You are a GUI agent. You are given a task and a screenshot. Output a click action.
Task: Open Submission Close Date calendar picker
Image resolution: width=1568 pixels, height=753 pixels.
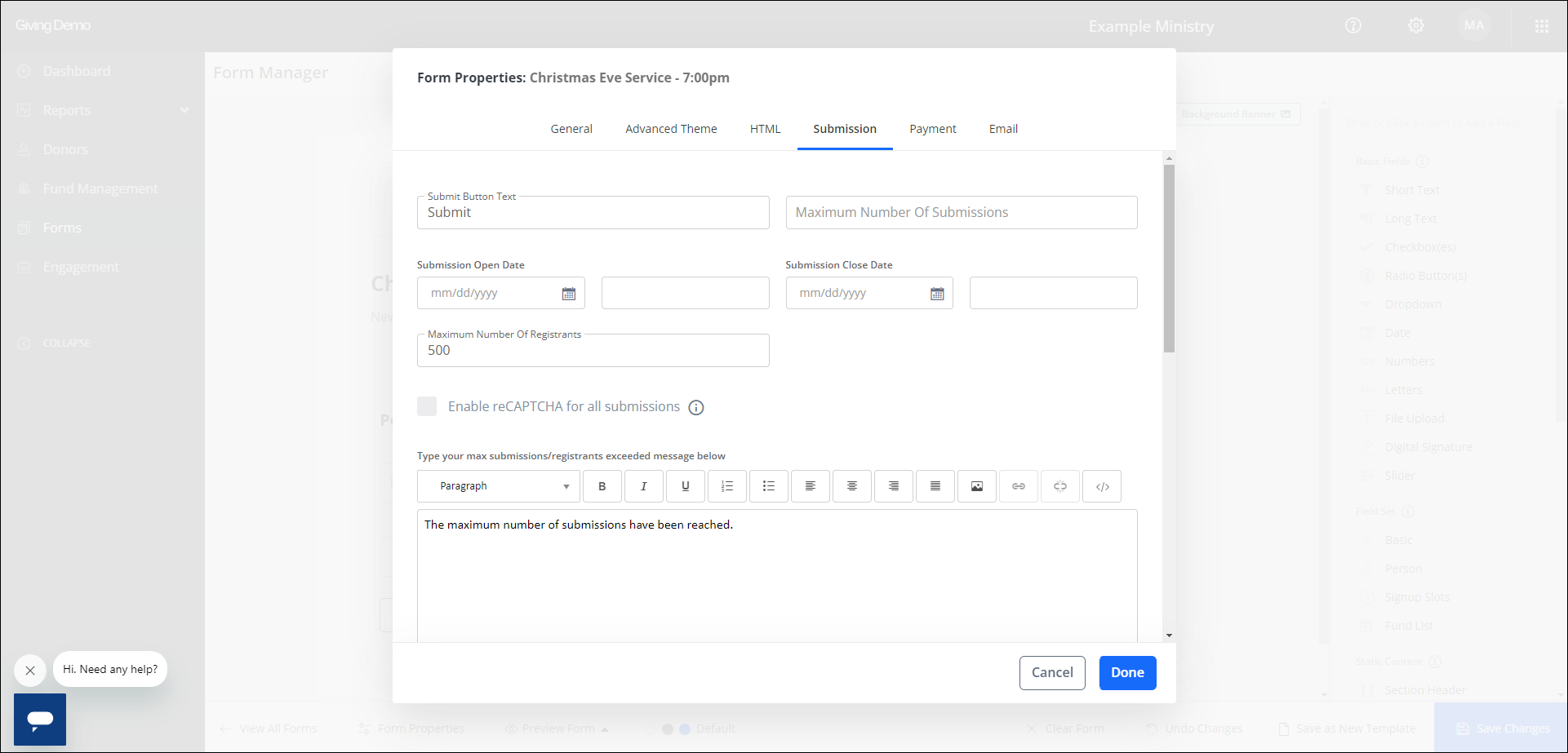tap(937, 294)
